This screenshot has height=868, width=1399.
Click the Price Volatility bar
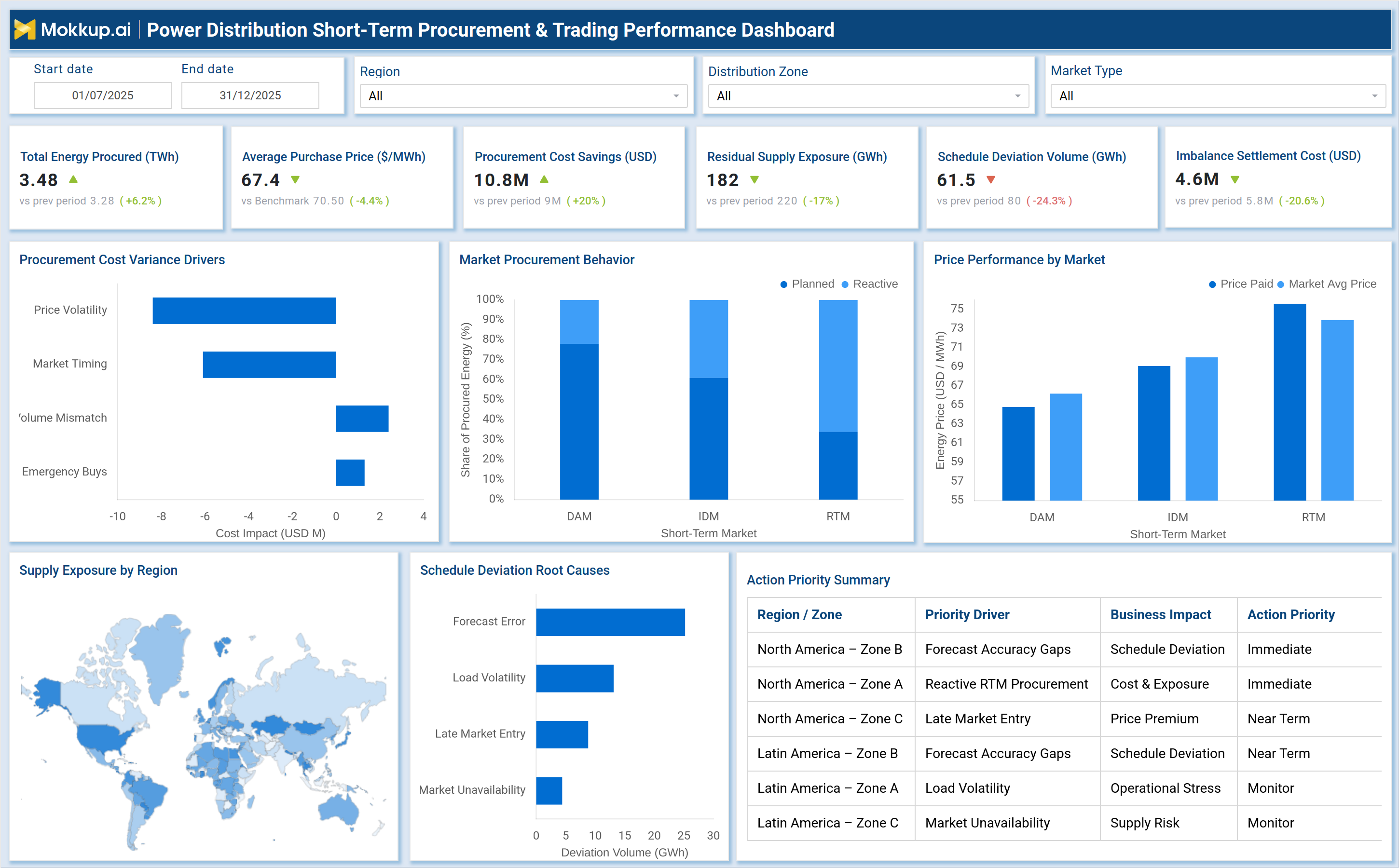[x=244, y=311]
